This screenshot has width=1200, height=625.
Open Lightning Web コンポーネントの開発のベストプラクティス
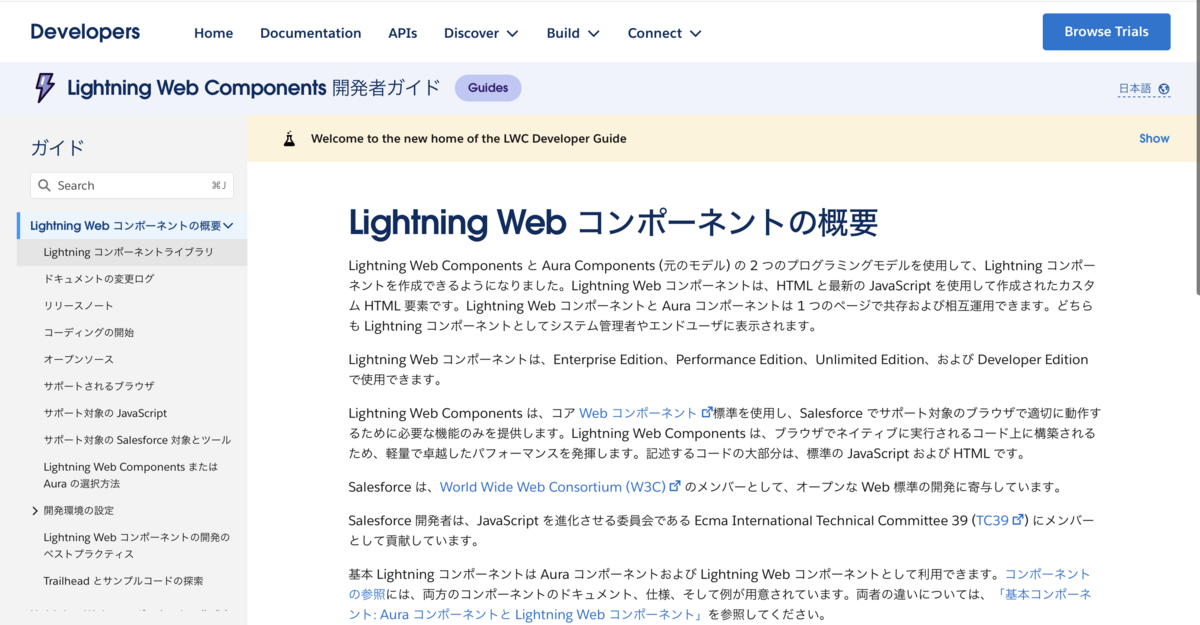click(x=136, y=545)
